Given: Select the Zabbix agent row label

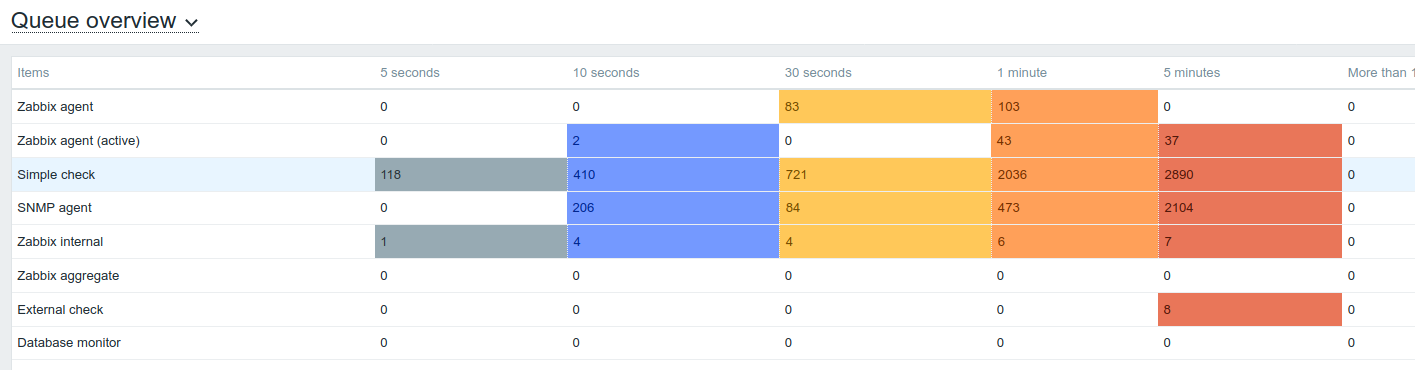Looking at the screenshot, I should (x=56, y=107).
